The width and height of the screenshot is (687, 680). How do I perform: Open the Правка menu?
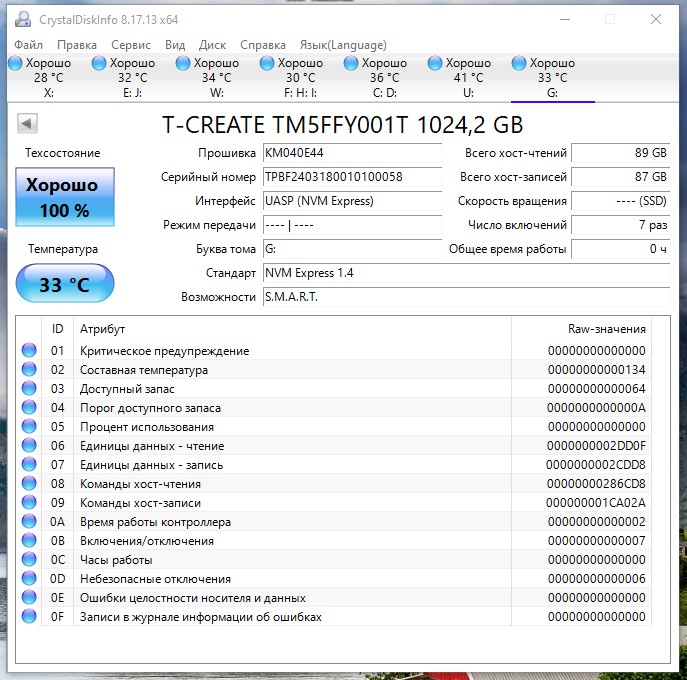77,45
